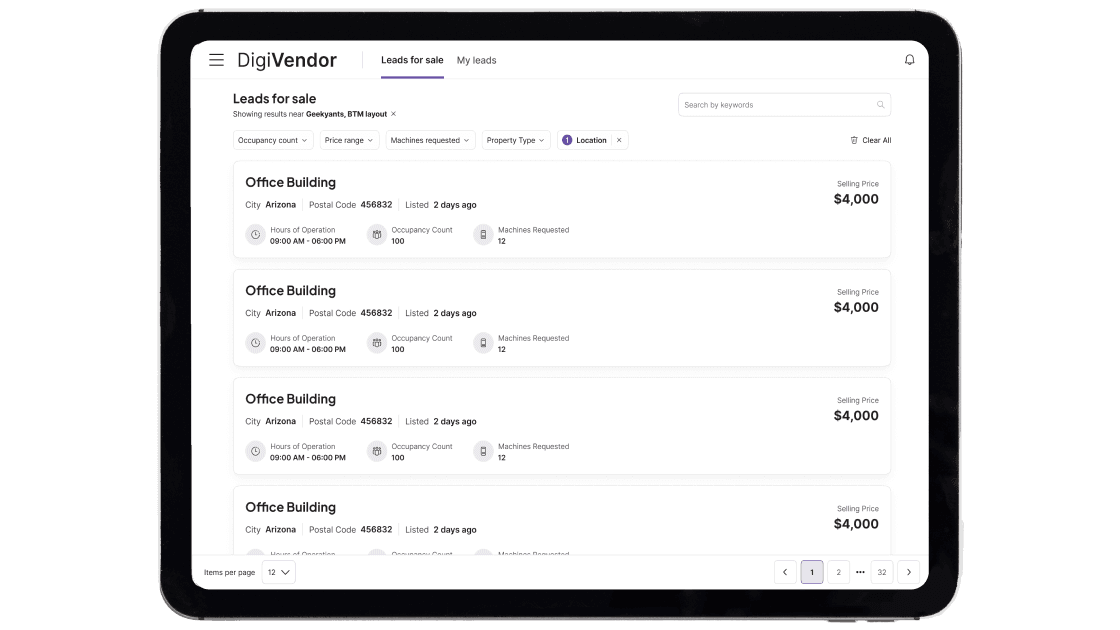Open third Office Building lead title
1120x630 pixels.
point(291,399)
